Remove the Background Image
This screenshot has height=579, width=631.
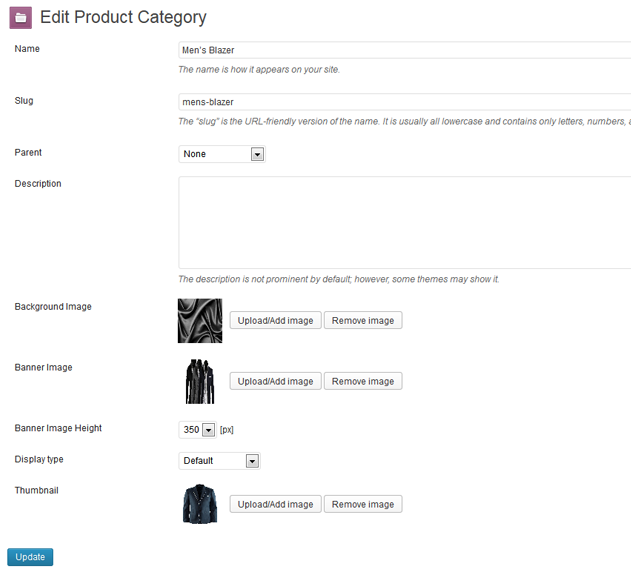click(363, 321)
